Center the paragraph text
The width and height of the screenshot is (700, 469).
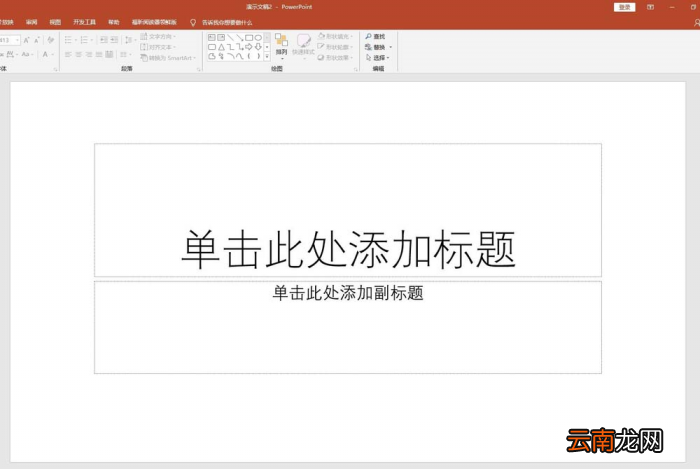point(79,54)
